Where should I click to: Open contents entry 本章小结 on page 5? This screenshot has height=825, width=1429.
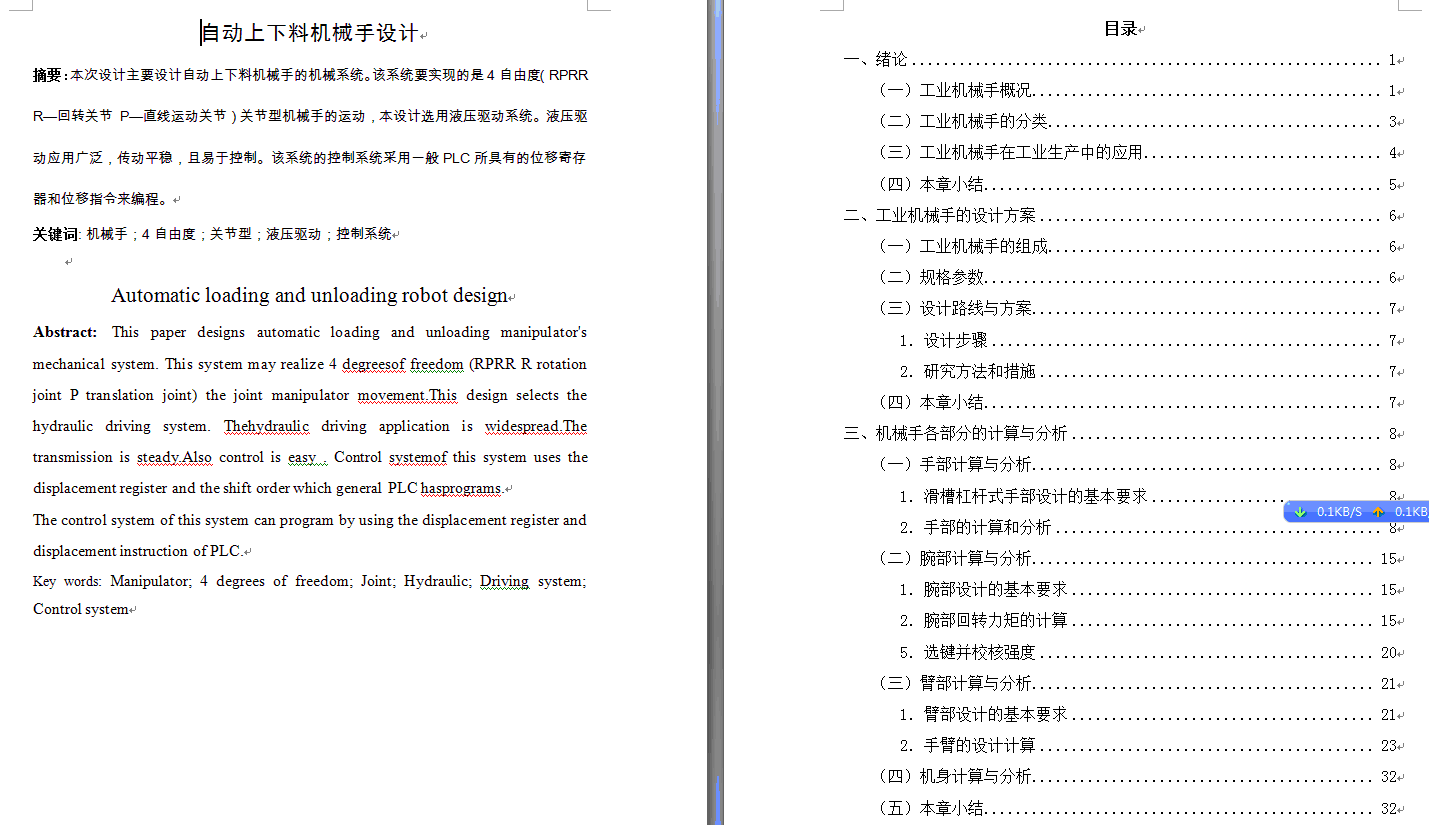(1137, 184)
